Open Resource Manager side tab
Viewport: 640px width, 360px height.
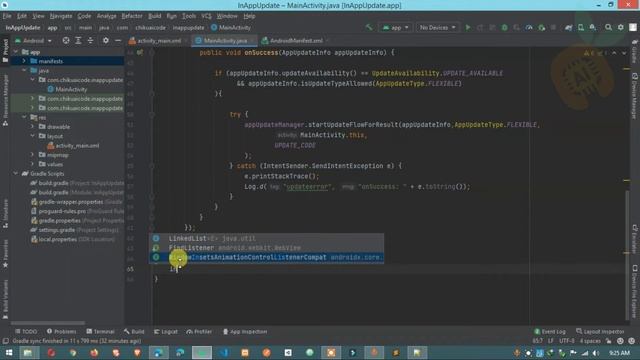coord(5,100)
